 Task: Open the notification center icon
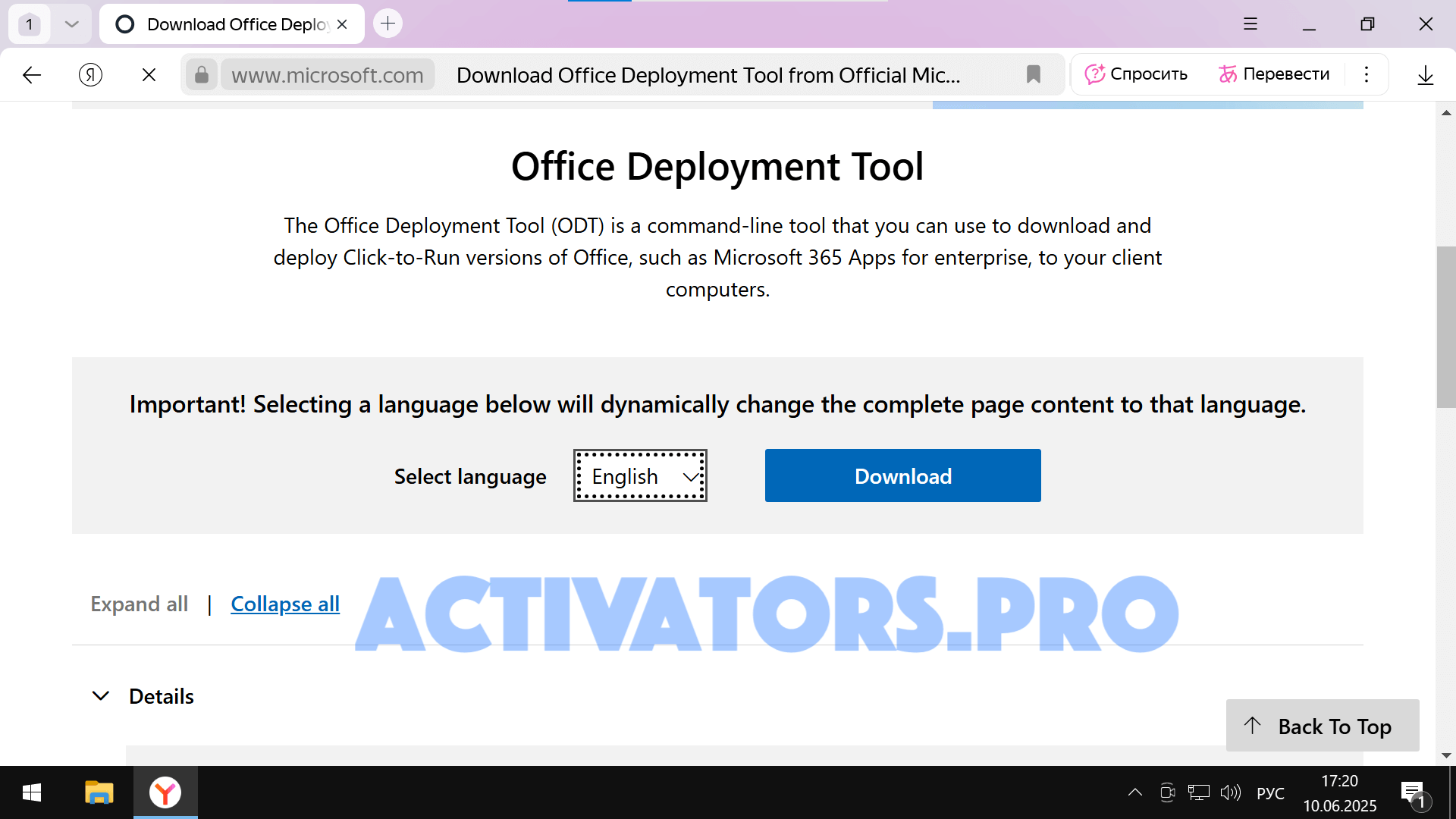tap(1414, 794)
